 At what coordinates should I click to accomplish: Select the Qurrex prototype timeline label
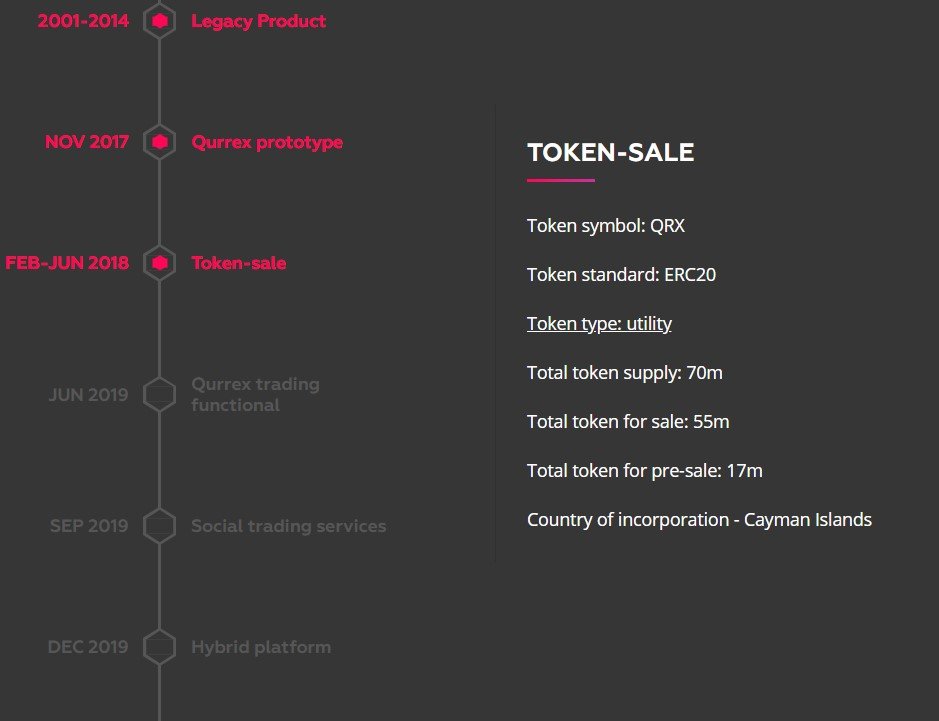tap(267, 142)
